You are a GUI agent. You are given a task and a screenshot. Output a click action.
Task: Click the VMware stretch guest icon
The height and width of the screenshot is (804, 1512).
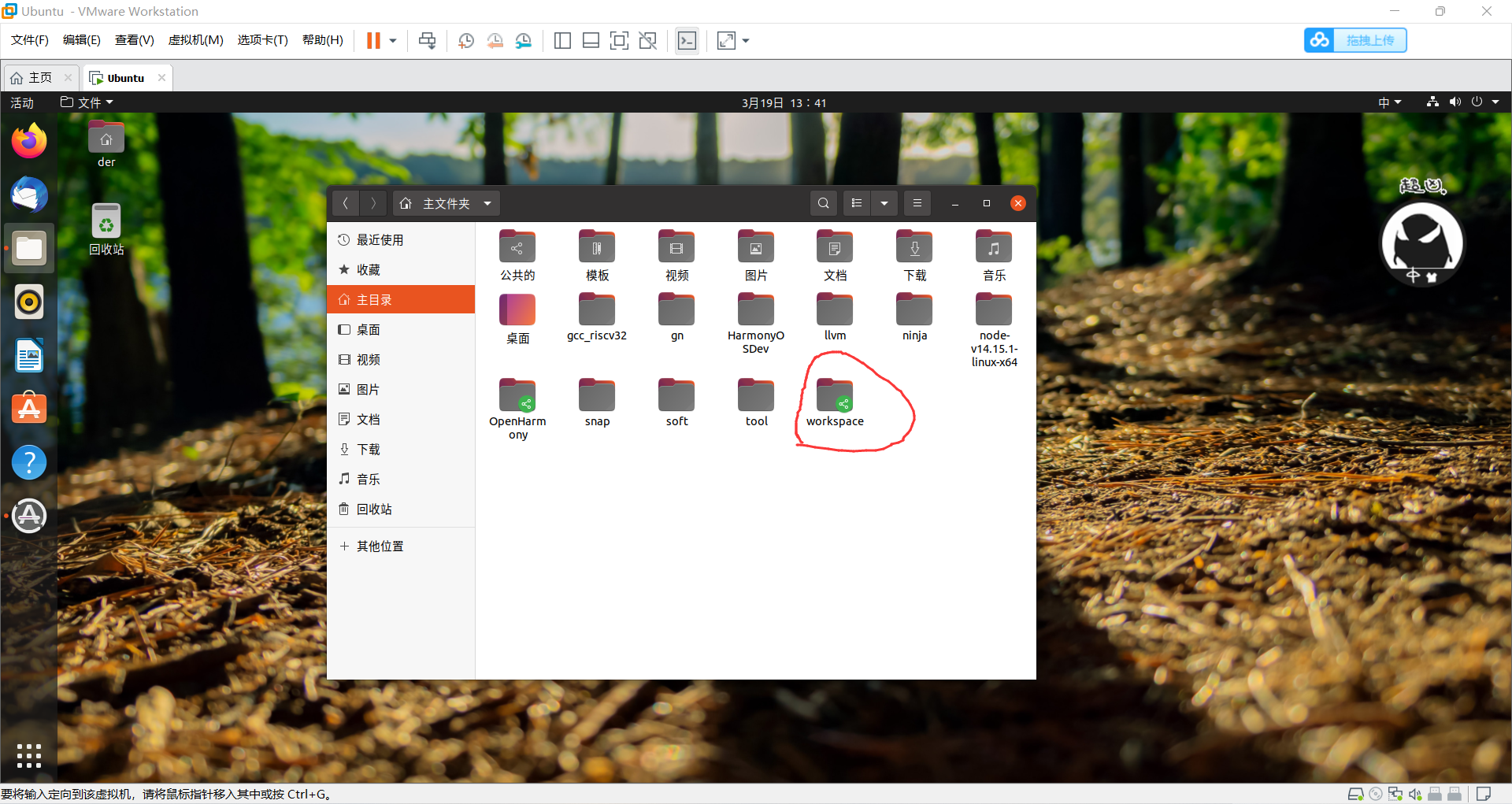726,41
